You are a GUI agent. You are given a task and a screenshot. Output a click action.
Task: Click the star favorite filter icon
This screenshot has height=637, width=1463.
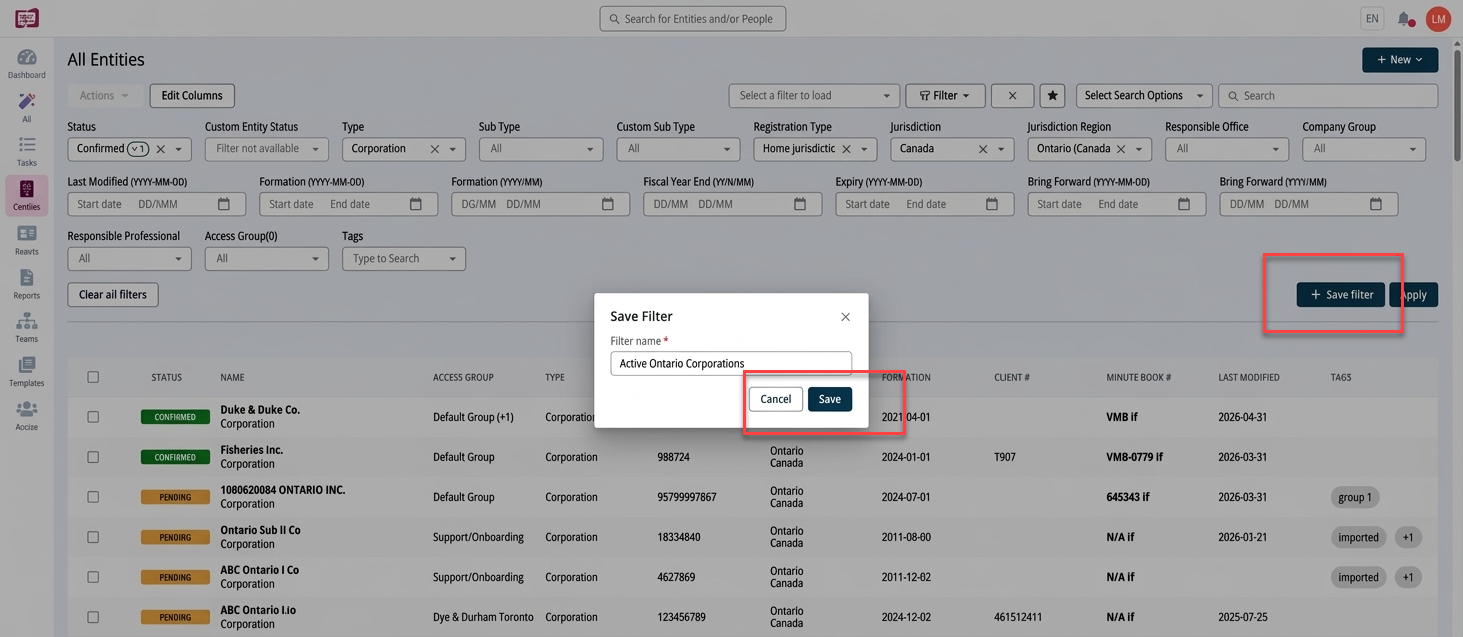1052,95
